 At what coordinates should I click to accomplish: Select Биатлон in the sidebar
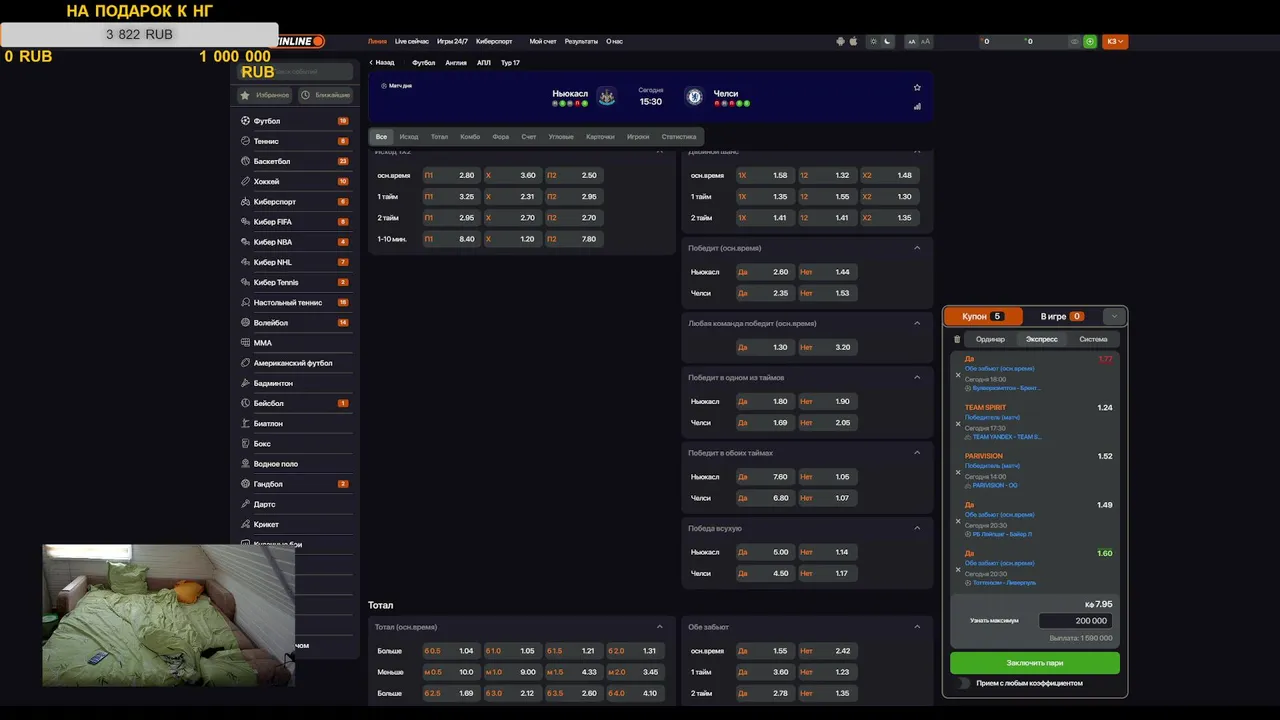pos(295,423)
